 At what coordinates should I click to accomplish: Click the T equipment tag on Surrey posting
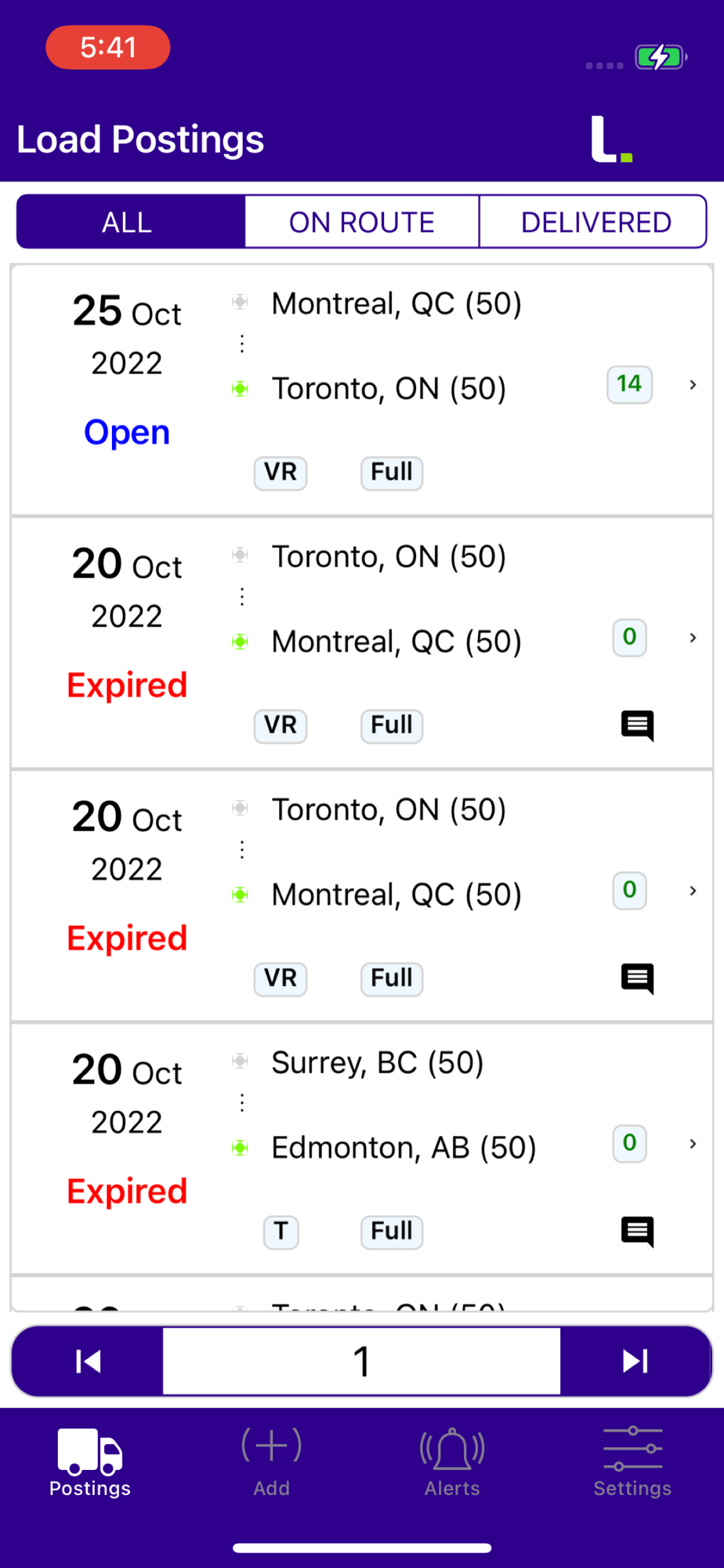[281, 1232]
